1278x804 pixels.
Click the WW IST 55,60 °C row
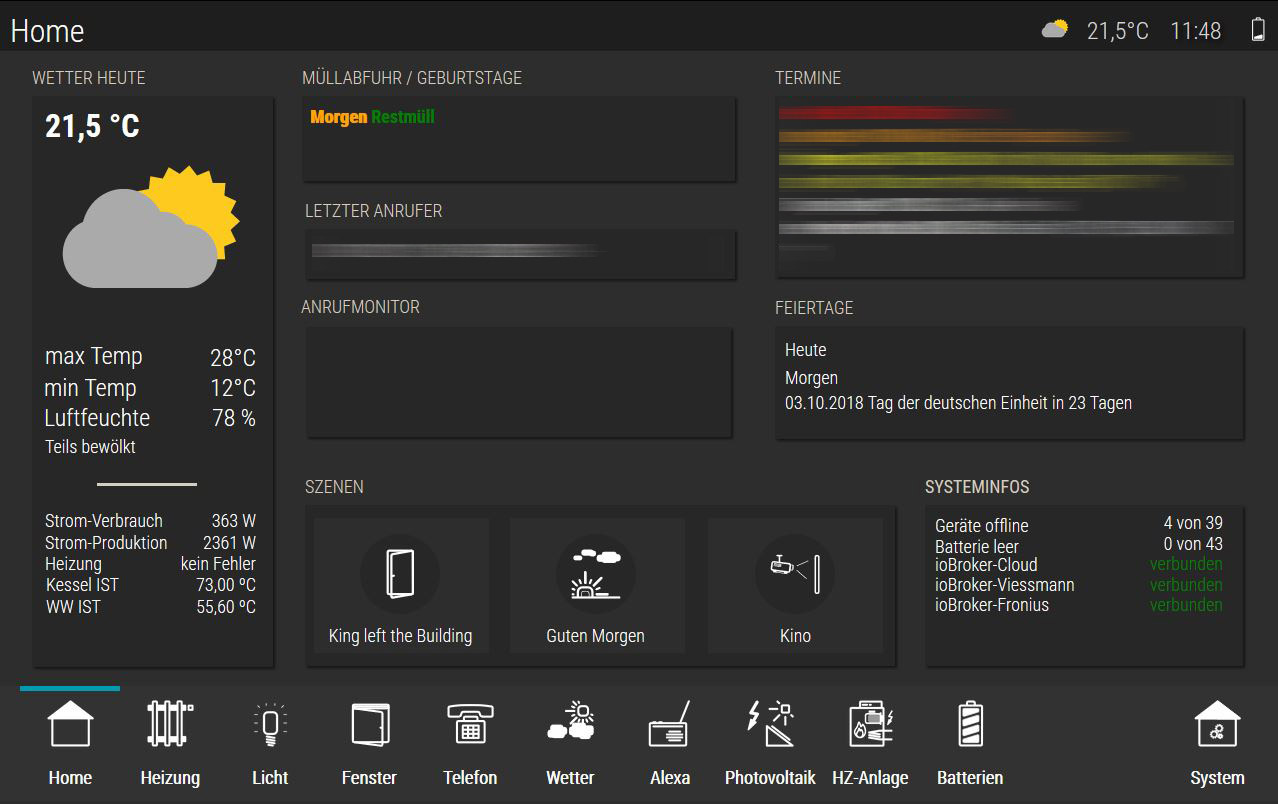[150, 607]
